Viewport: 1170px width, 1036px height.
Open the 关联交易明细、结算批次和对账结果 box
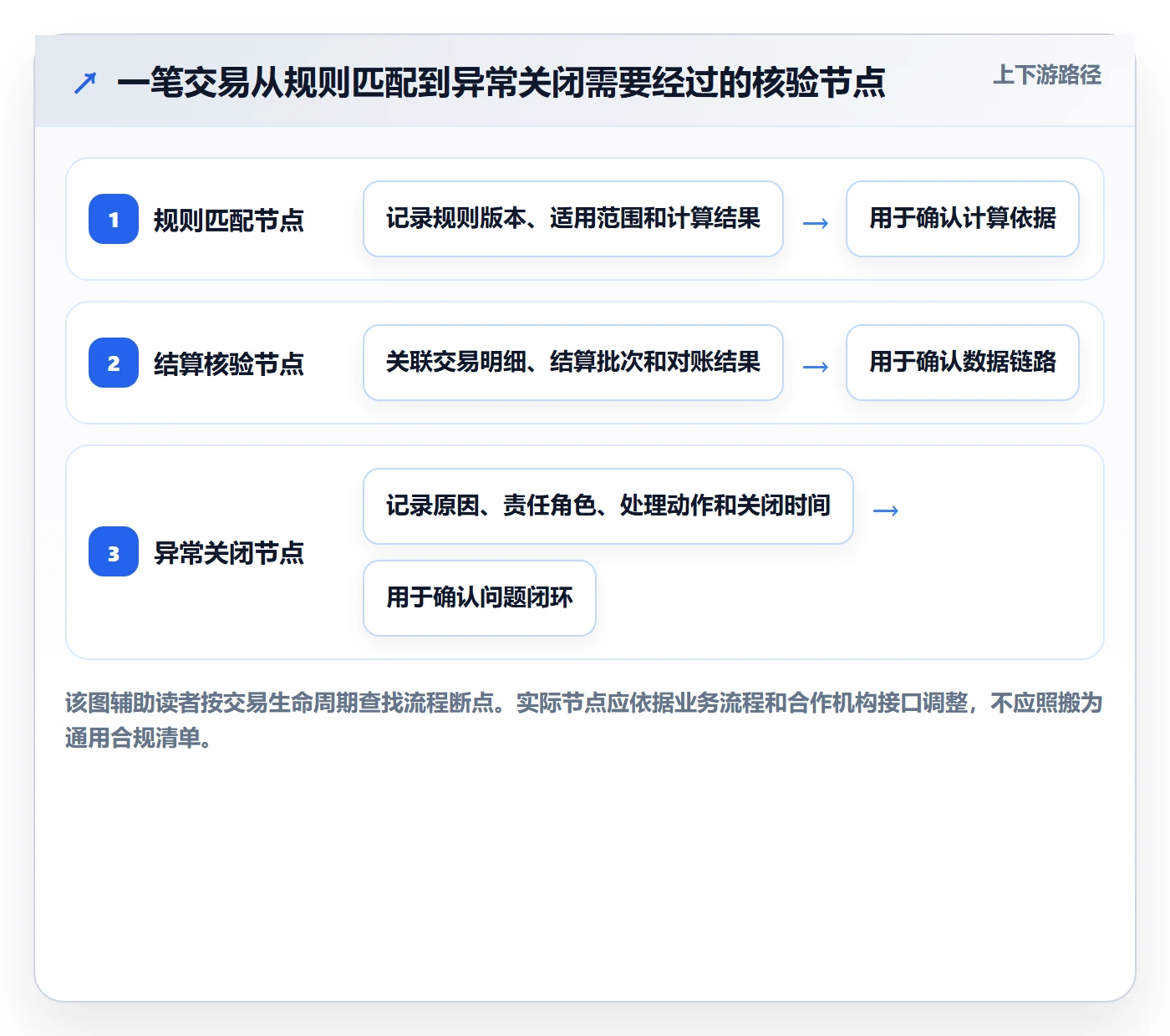(x=573, y=363)
